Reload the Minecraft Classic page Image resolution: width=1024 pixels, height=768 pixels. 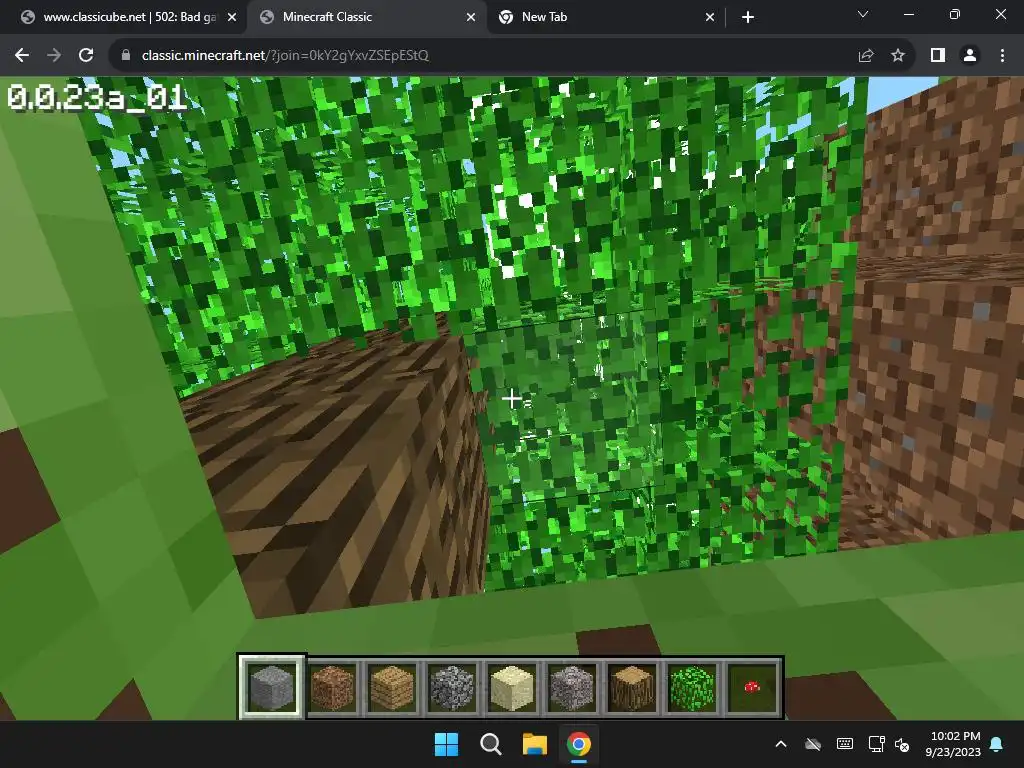[x=86, y=56]
